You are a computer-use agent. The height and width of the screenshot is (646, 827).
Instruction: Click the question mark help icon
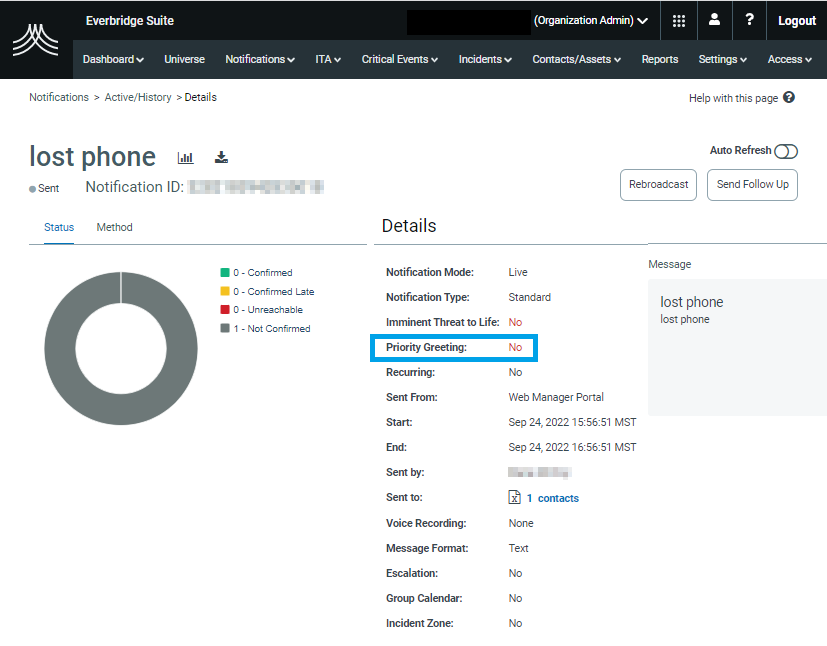tap(749, 20)
